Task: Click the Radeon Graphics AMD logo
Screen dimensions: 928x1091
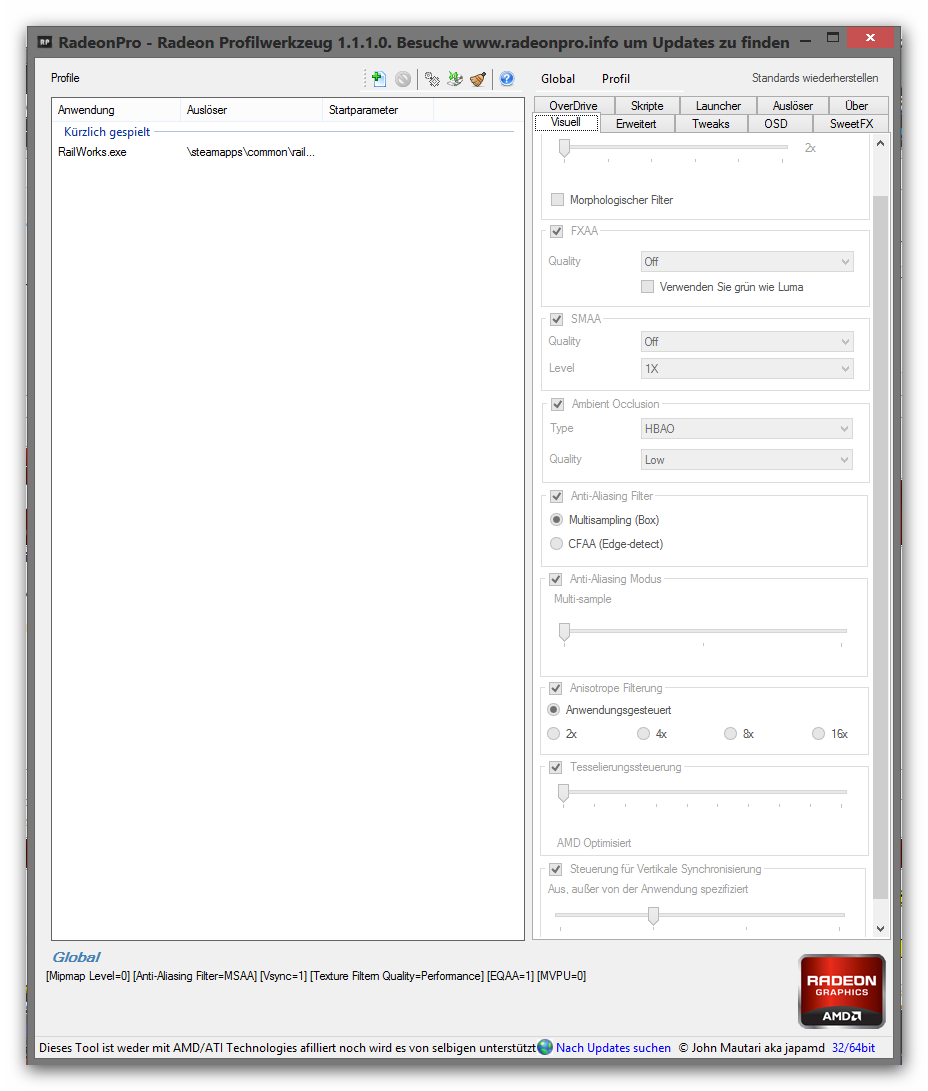Action: (x=842, y=992)
